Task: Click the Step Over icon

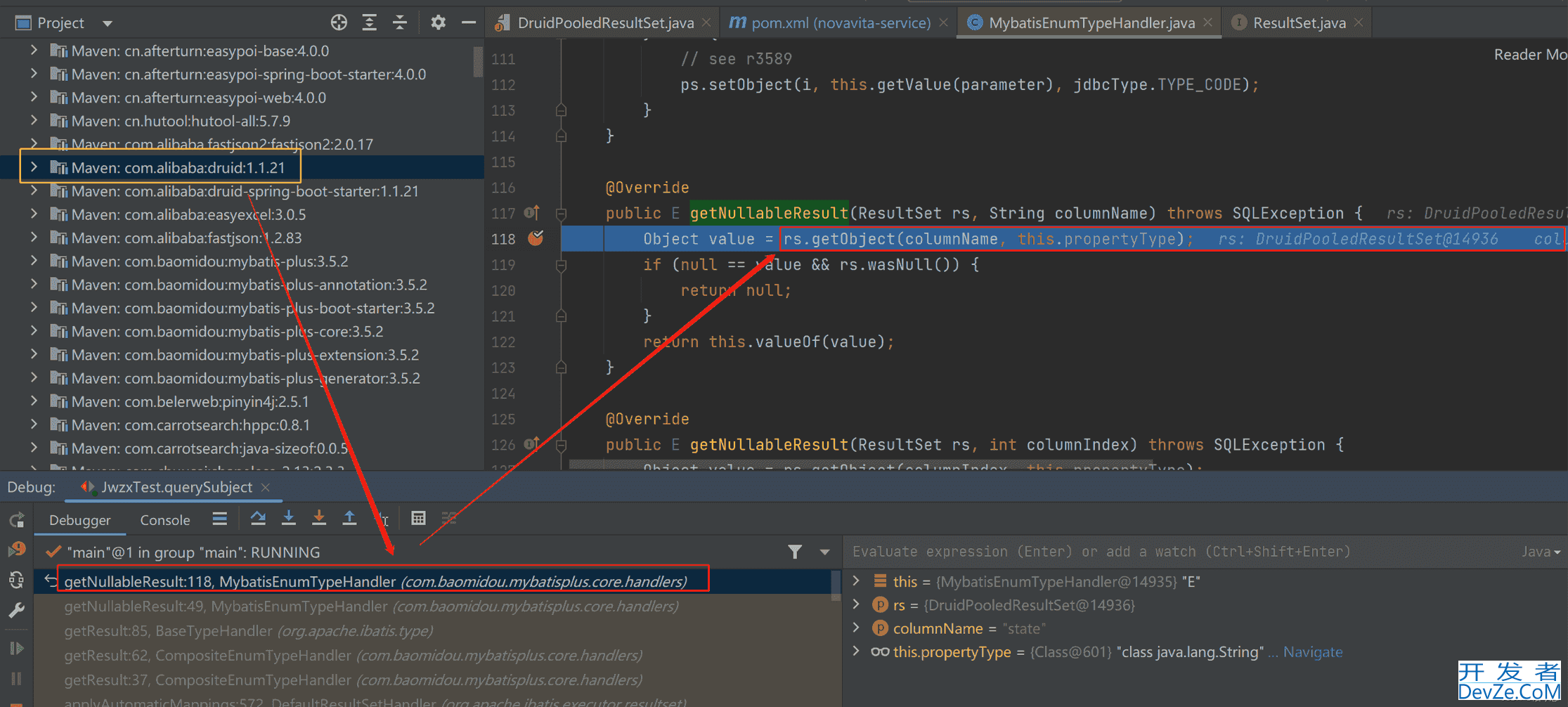Action: tap(258, 519)
